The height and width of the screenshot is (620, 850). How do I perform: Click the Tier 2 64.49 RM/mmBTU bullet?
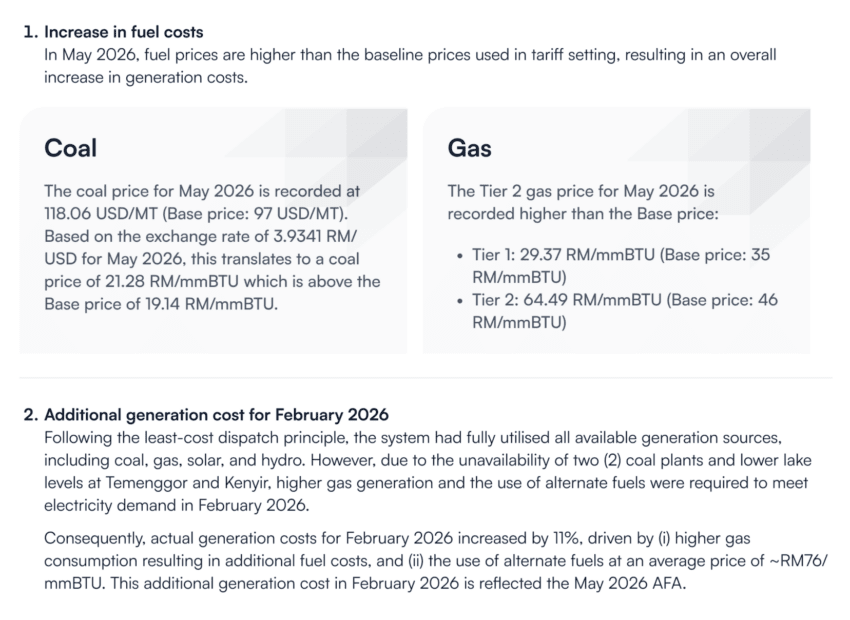point(624,311)
